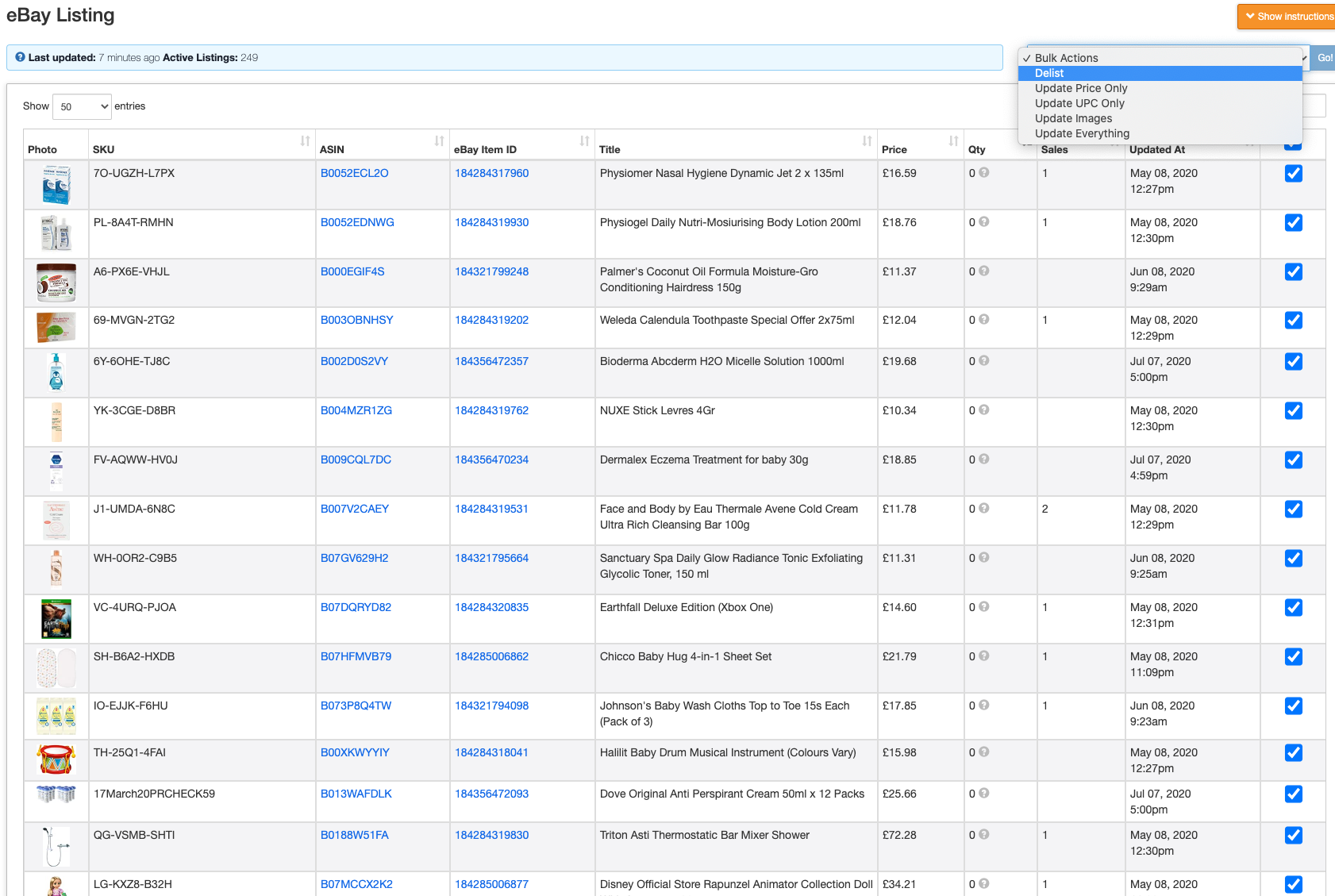
Task: Uncheck the Bioderma Abcderm row checkbox
Action: click(1293, 362)
